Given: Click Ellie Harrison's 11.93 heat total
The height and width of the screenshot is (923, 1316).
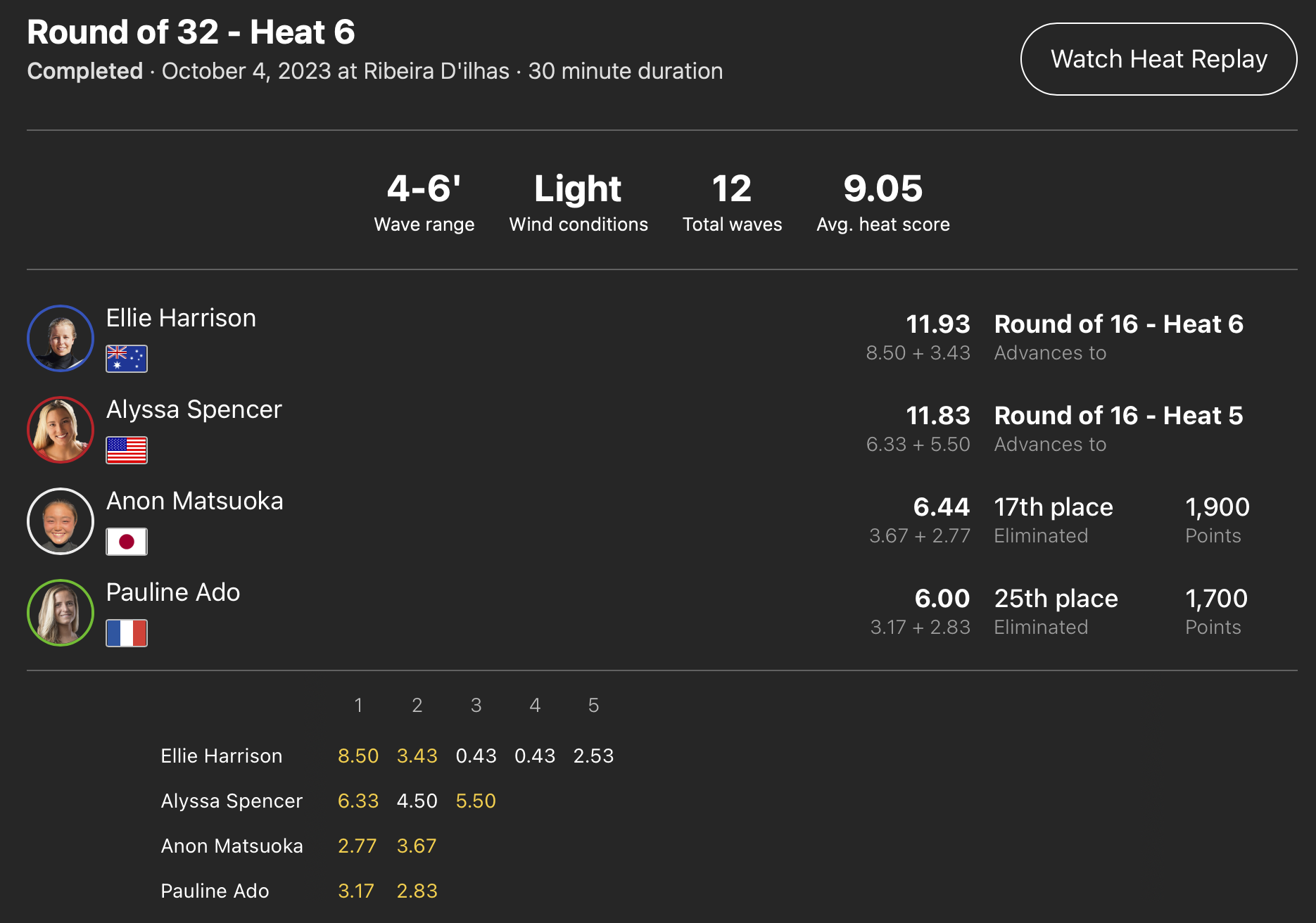Looking at the screenshot, I should tap(937, 324).
